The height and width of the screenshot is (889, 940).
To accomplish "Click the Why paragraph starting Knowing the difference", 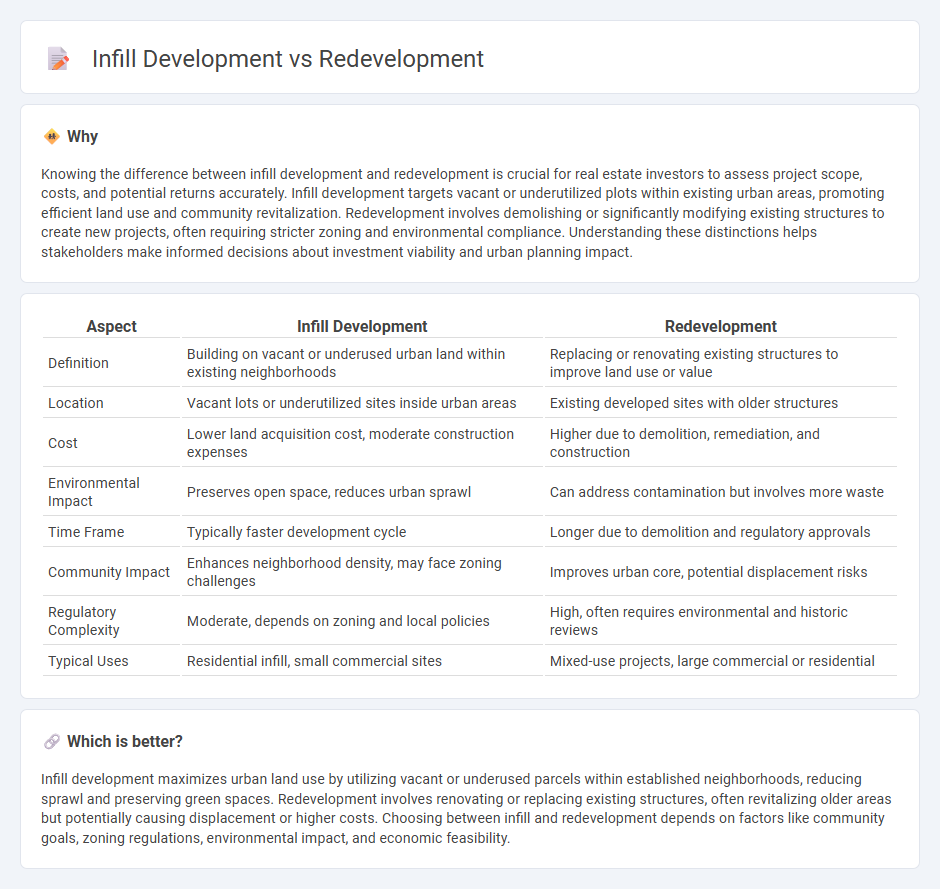I will tap(463, 213).
